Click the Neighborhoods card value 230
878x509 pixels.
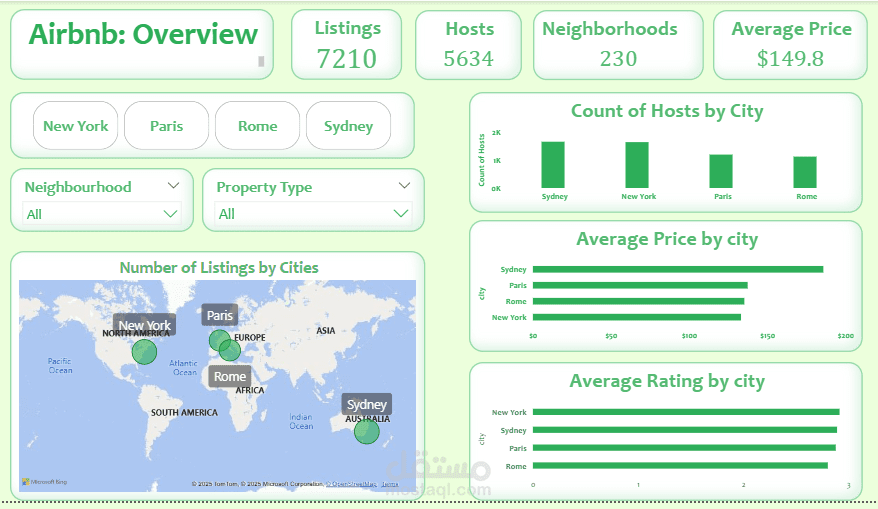(618, 59)
